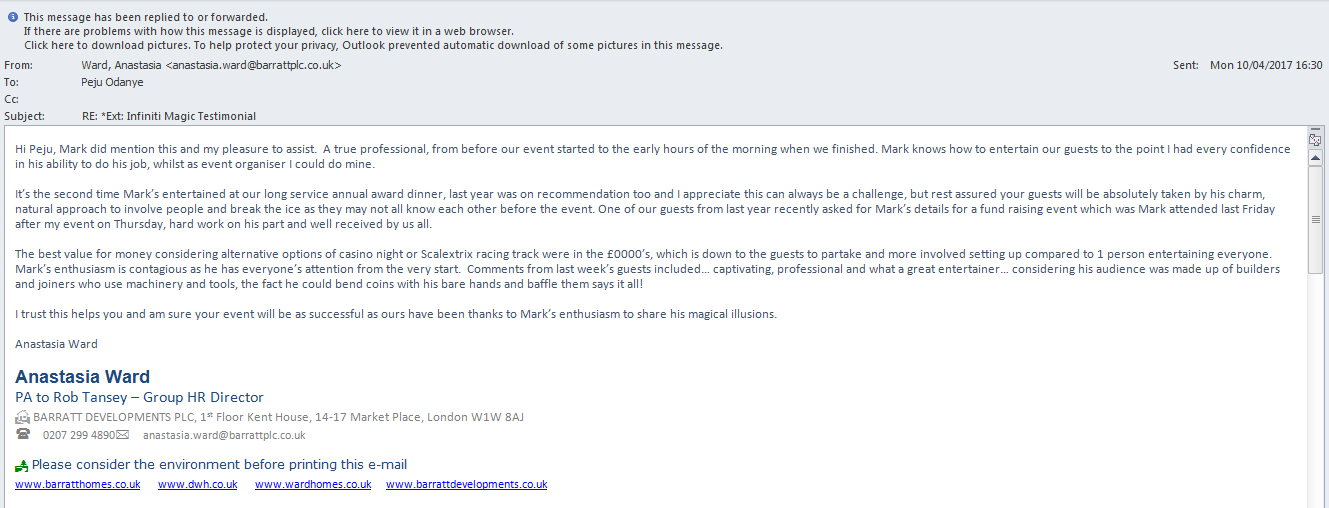The width and height of the screenshot is (1329, 508).
Task: Open the www.barrattdevelopments.co.uk link
Action: coord(467,484)
